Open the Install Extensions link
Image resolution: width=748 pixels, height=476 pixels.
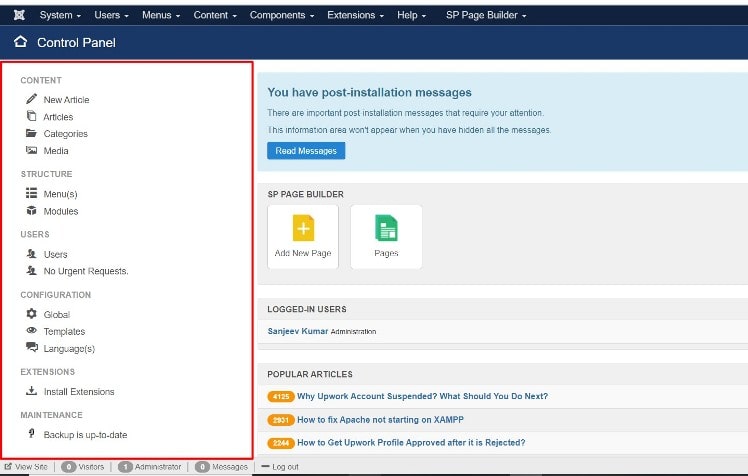[x=79, y=392]
